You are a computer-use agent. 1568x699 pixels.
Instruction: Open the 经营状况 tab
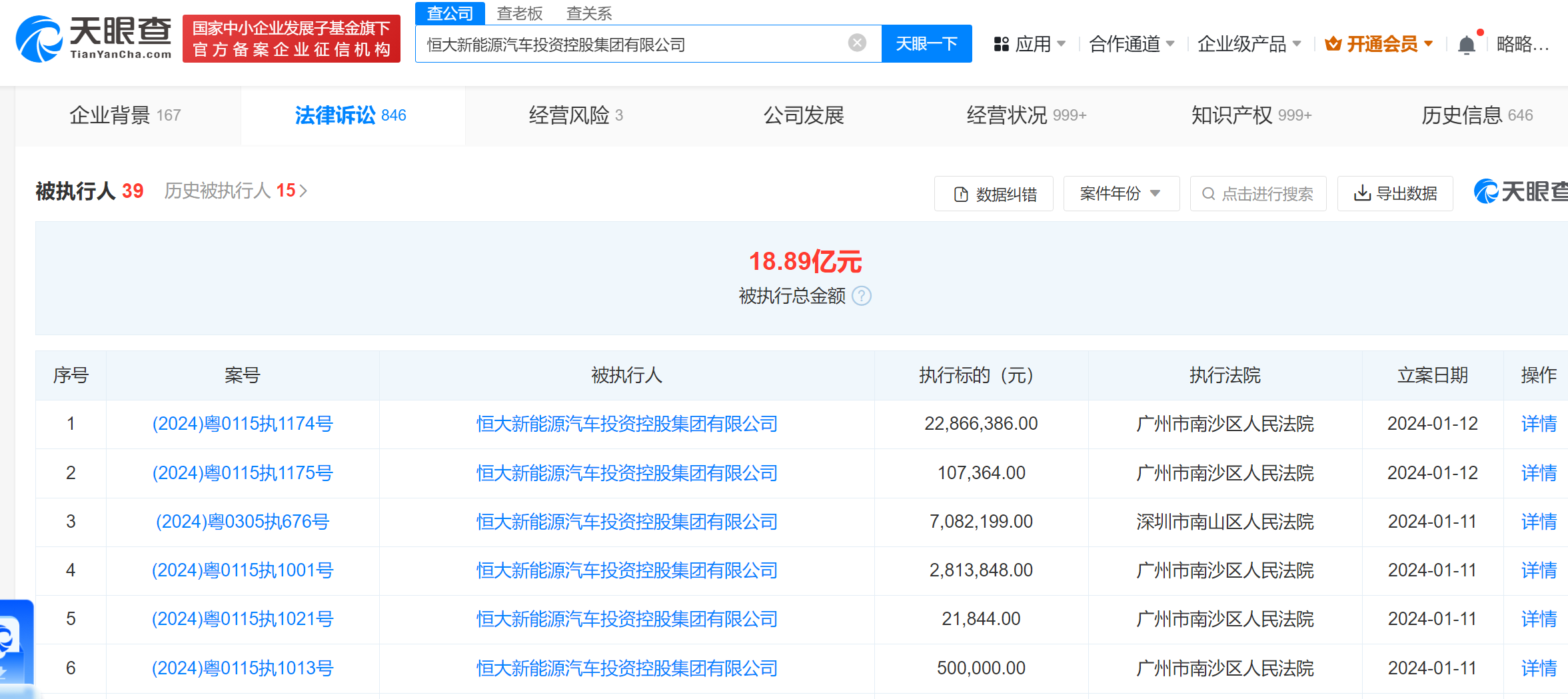tap(1026, 115)
